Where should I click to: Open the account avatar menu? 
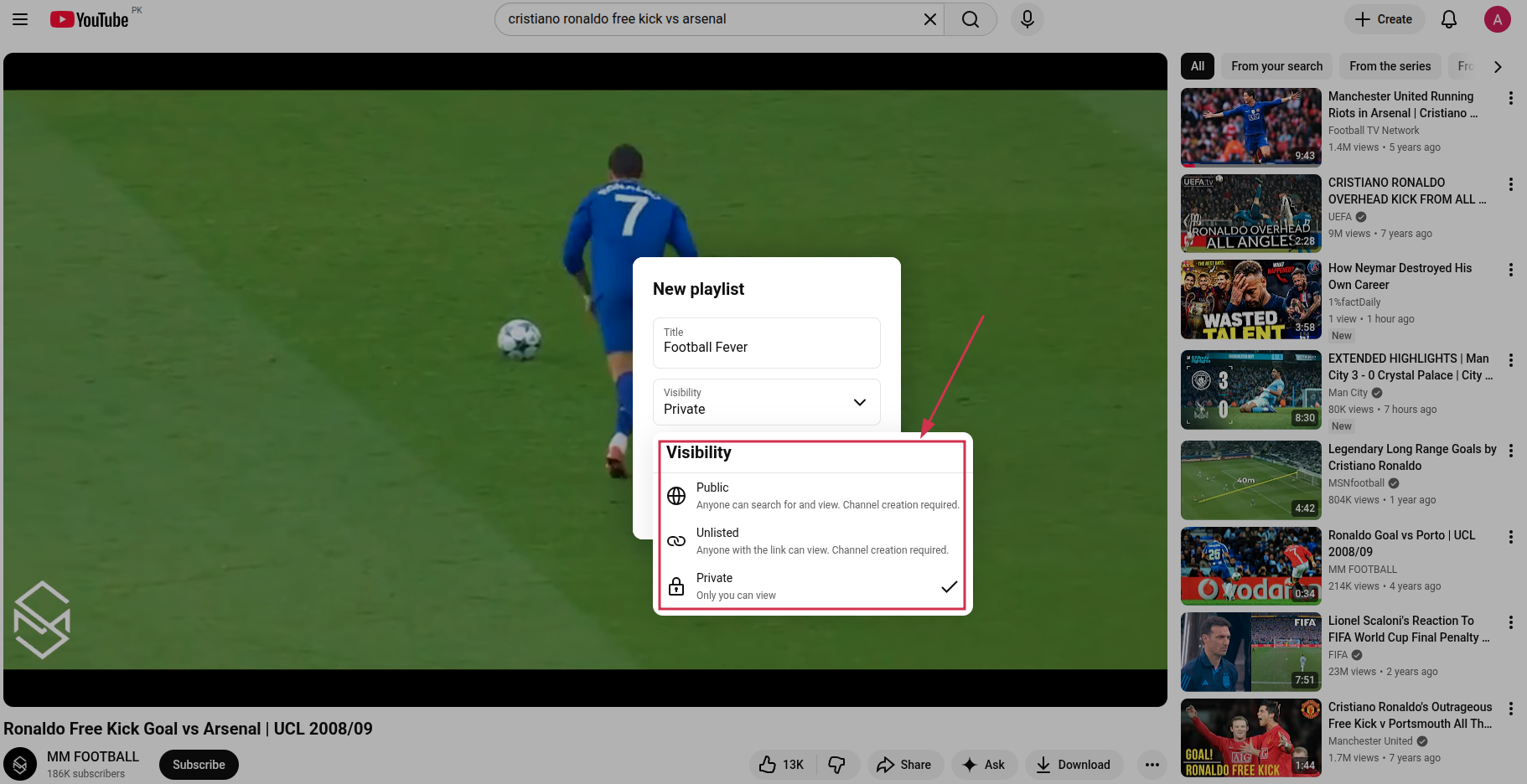1497,19
